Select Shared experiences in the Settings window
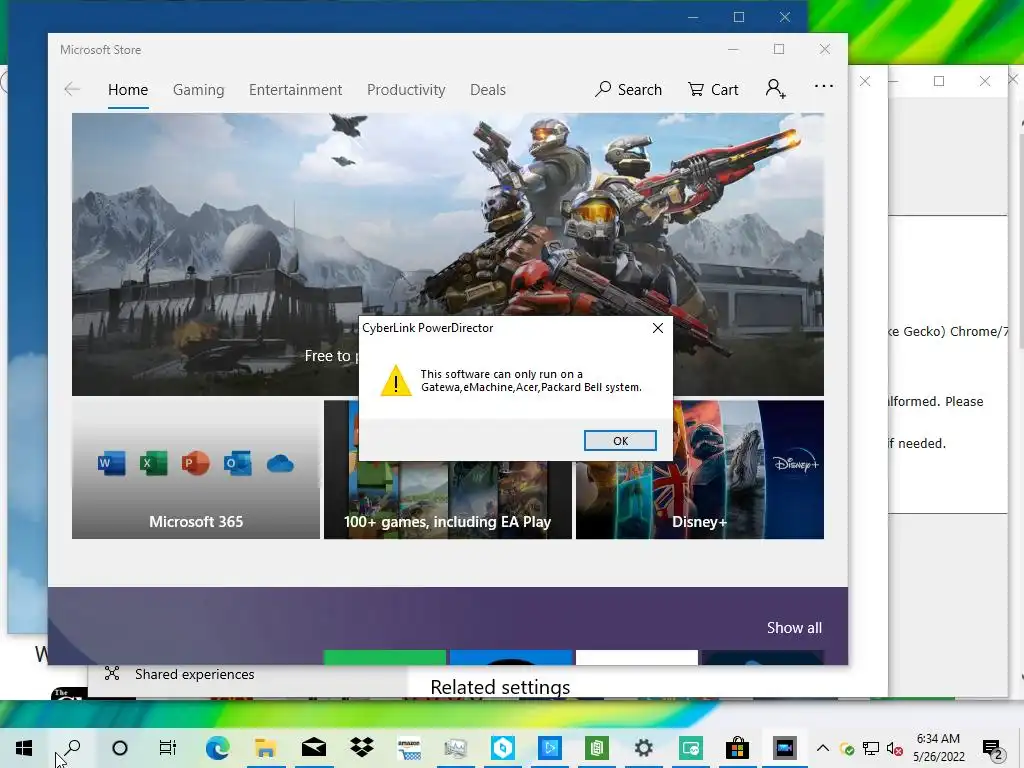Image resolution: width=1024 pixels, height=768 pixels. (x=194, y=674)
